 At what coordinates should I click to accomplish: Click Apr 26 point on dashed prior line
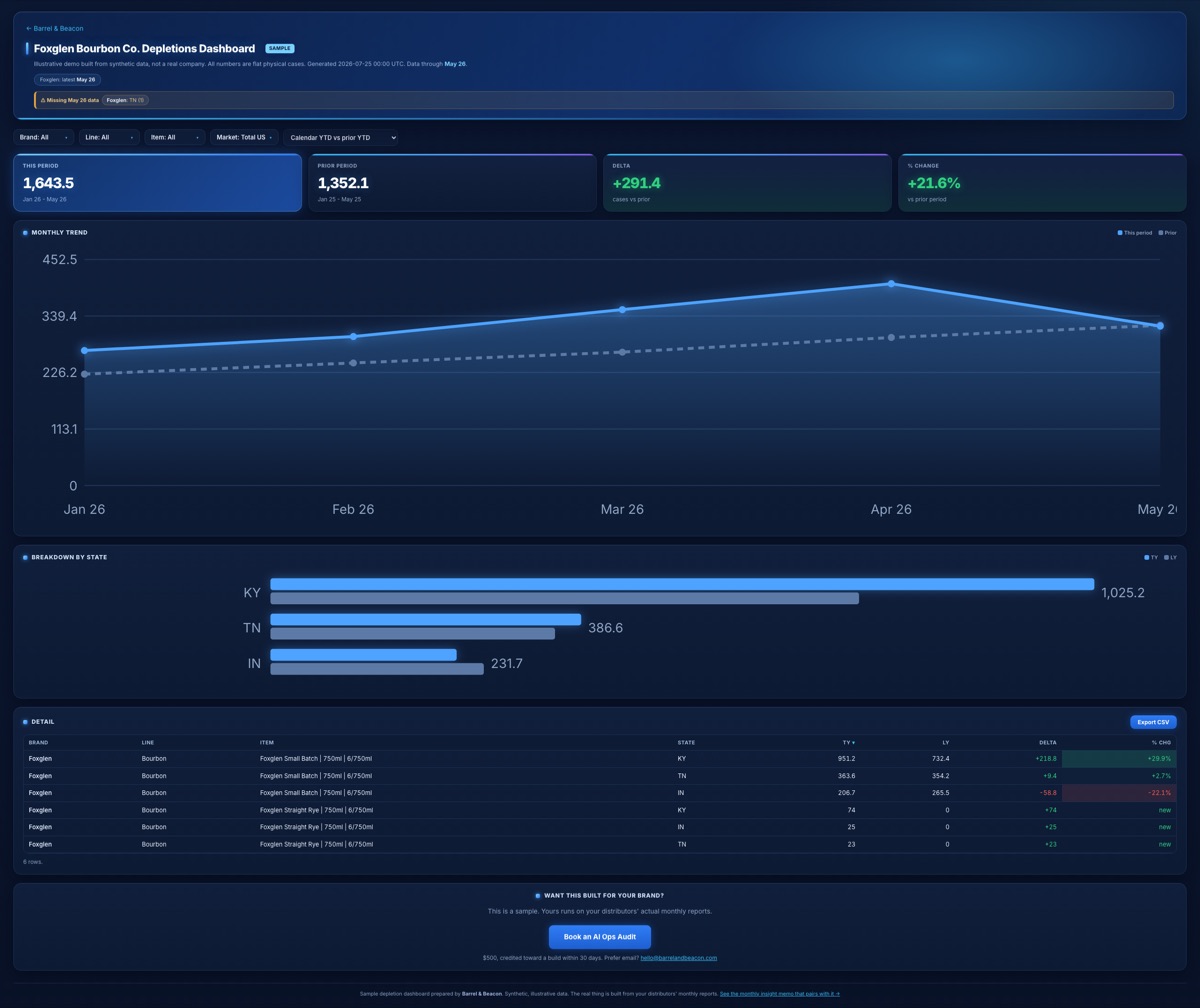891,338
